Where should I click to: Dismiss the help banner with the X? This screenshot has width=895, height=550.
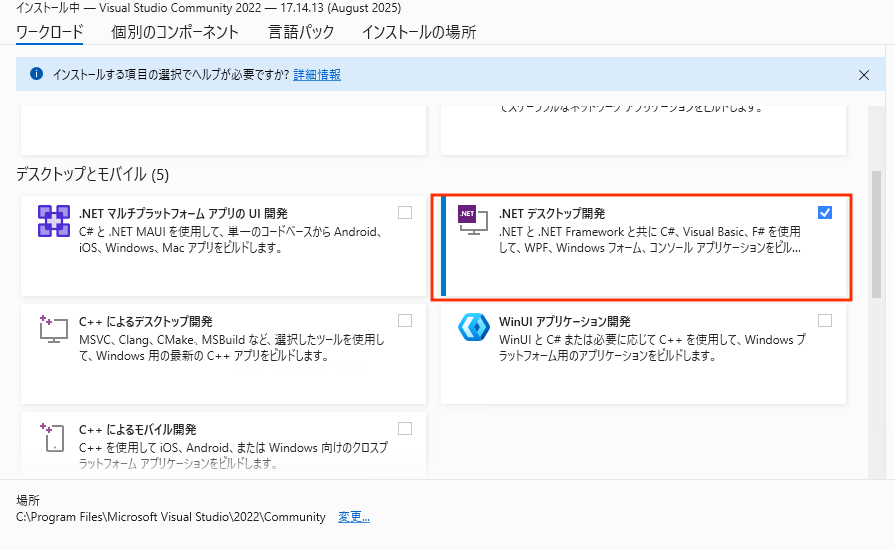864,74
